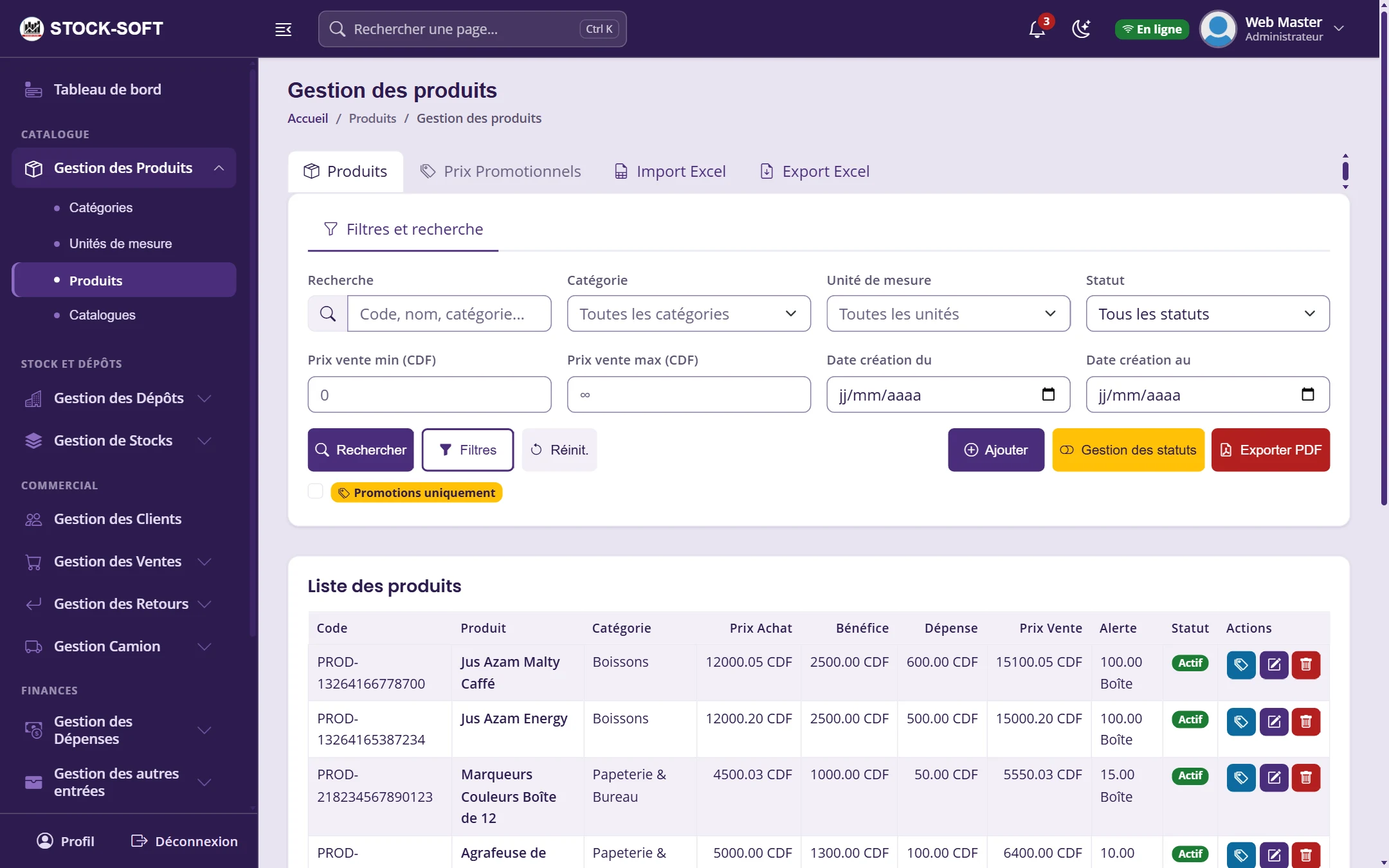Click the Exporter PDF button
Image resolution: width=1389 pixels, height=868 pixels.
(x=1271, y=450)
